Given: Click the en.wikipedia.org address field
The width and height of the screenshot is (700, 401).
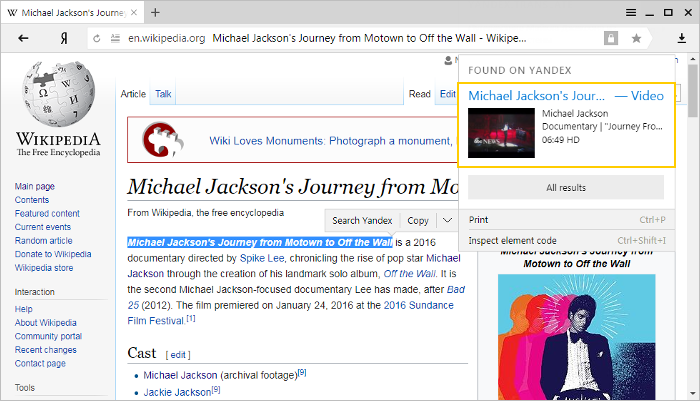Looking at the screenshot, I should click(167, 38).
